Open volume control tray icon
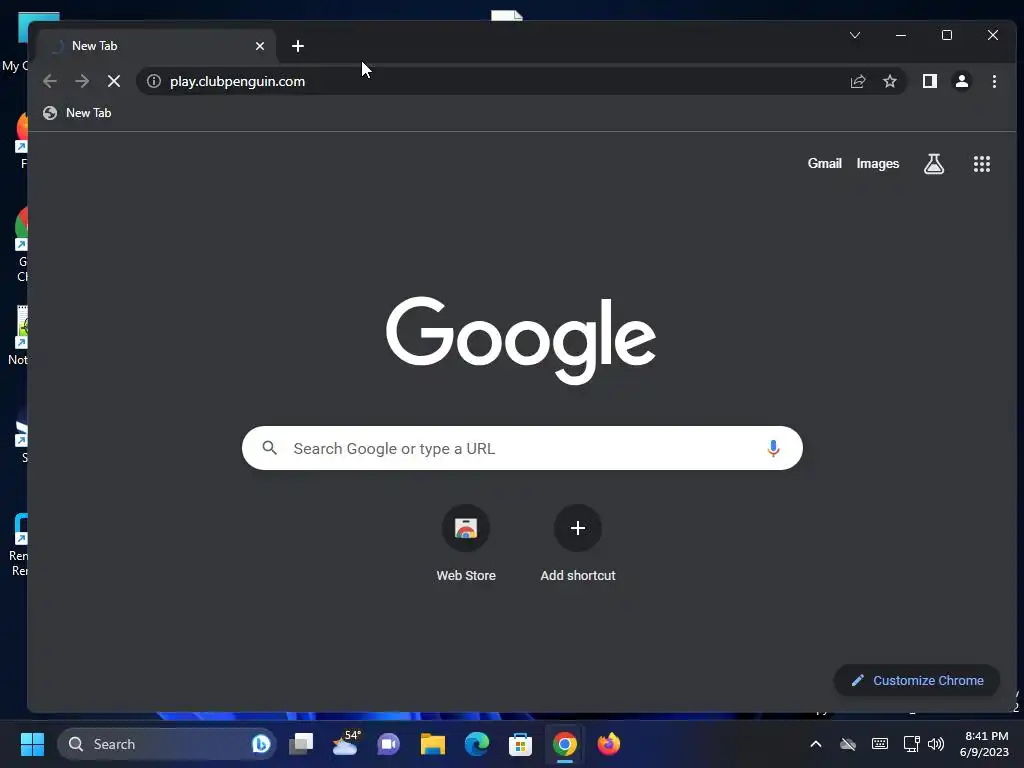Viewport: 1024px width, 768px height. coord(936,744)
